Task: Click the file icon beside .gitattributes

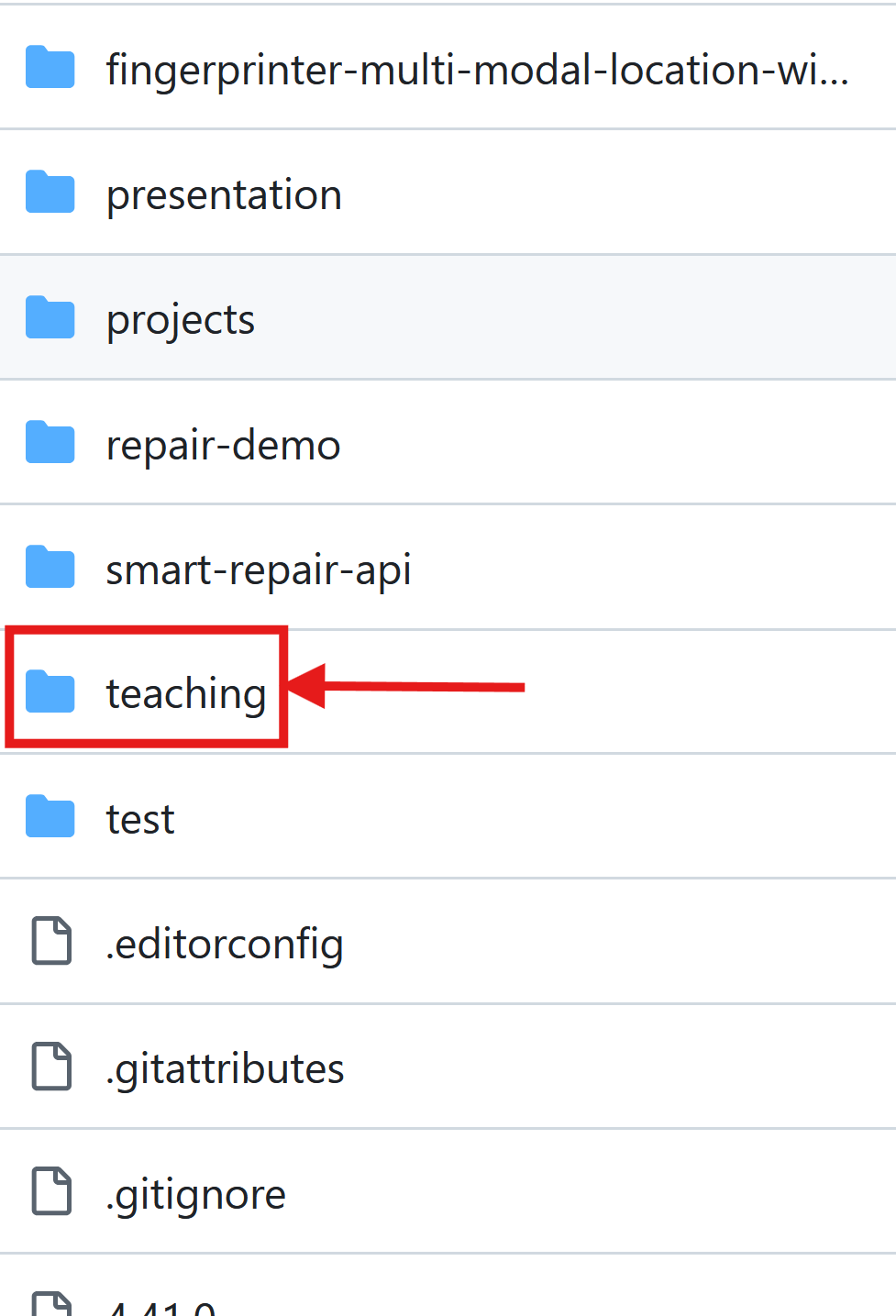Action: point(51,1067)
